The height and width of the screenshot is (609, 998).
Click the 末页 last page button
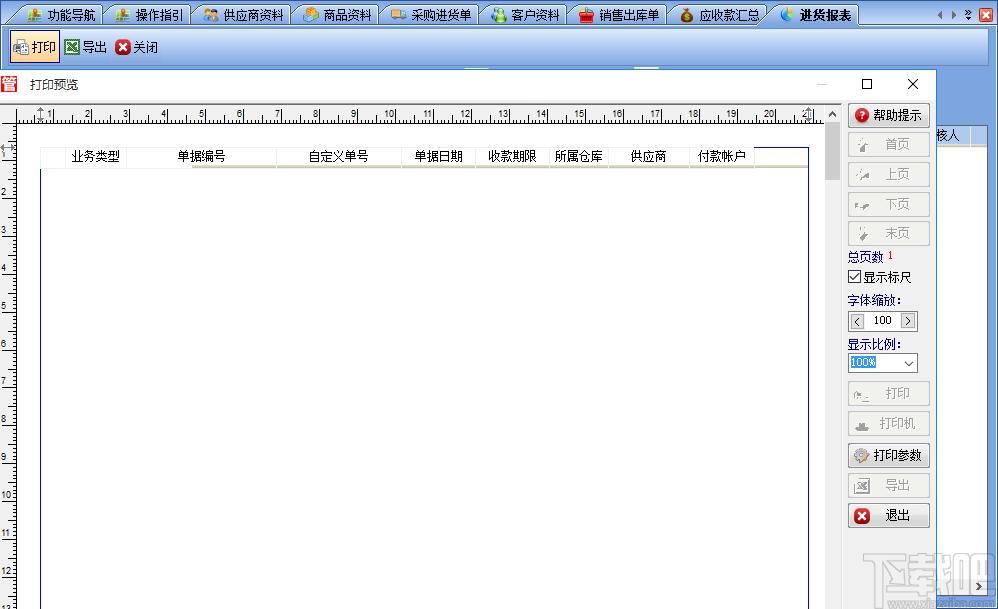[x=889, y=234]
